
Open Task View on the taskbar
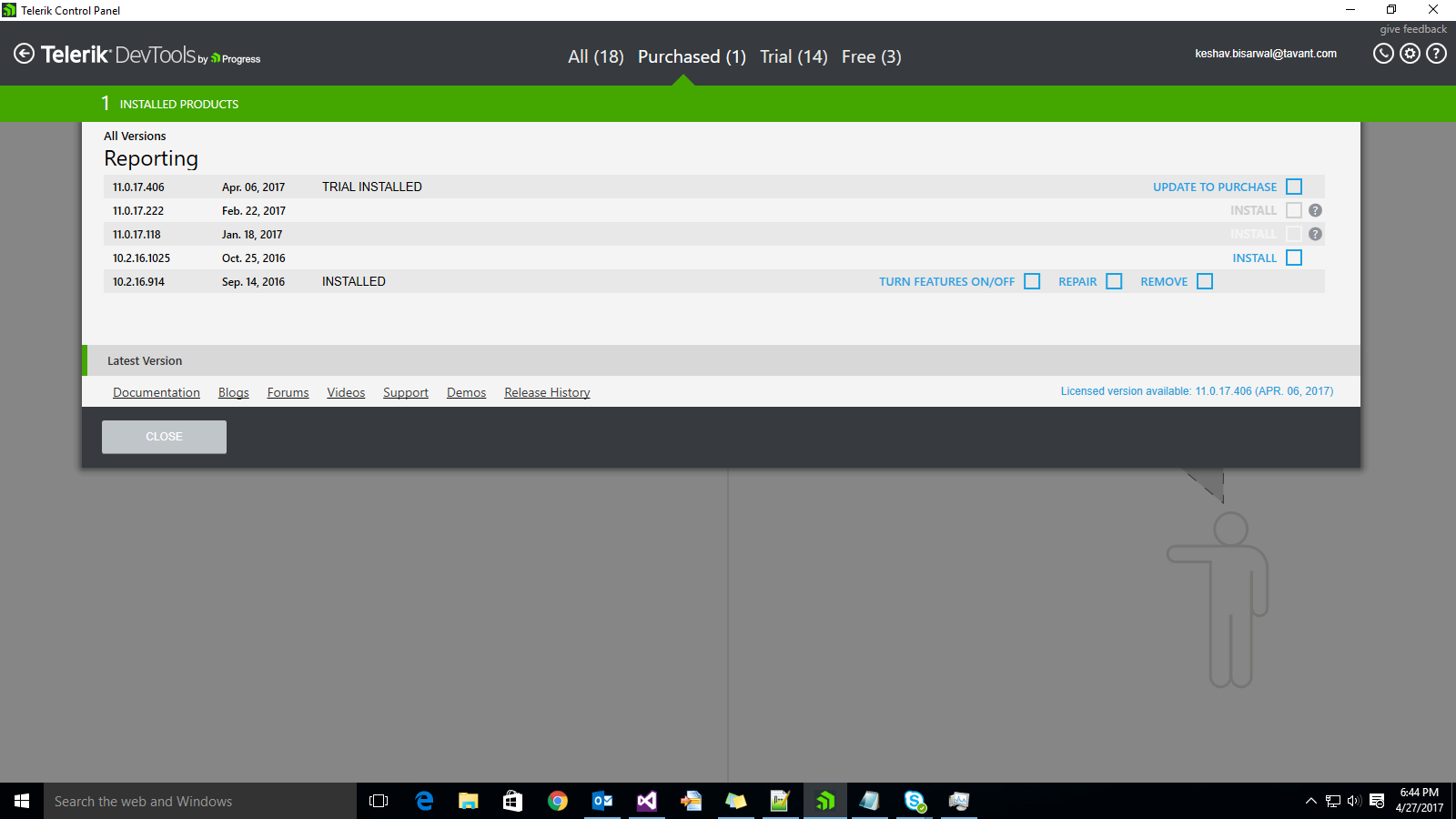pos(379,801)
